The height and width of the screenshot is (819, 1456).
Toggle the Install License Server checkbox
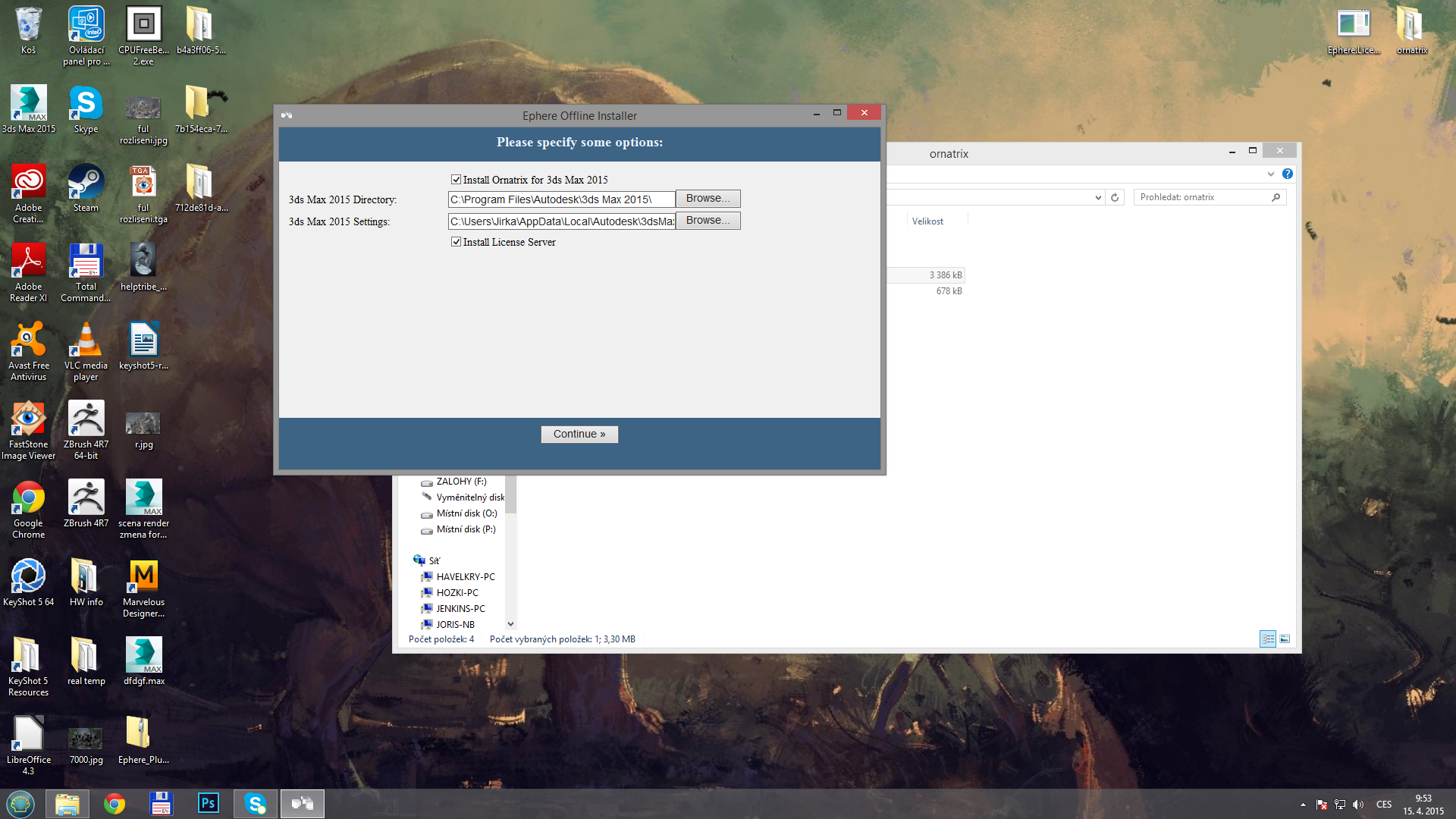click(x=456, y=242)
